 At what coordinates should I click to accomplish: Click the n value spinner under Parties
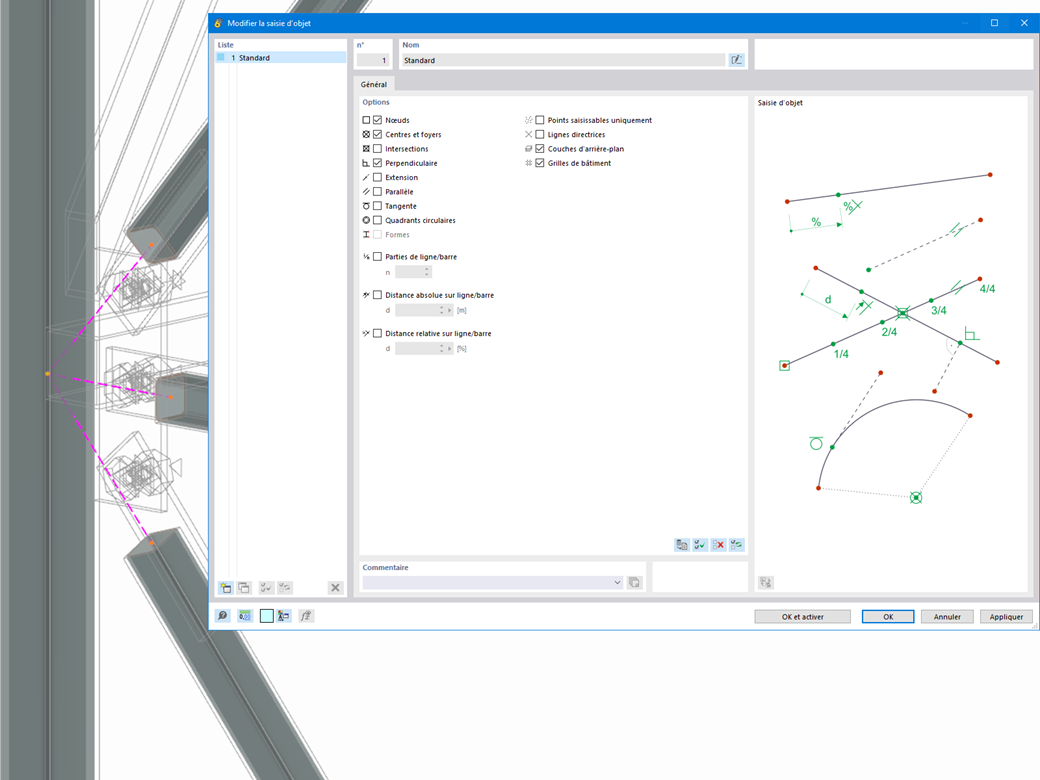[427, 272]
